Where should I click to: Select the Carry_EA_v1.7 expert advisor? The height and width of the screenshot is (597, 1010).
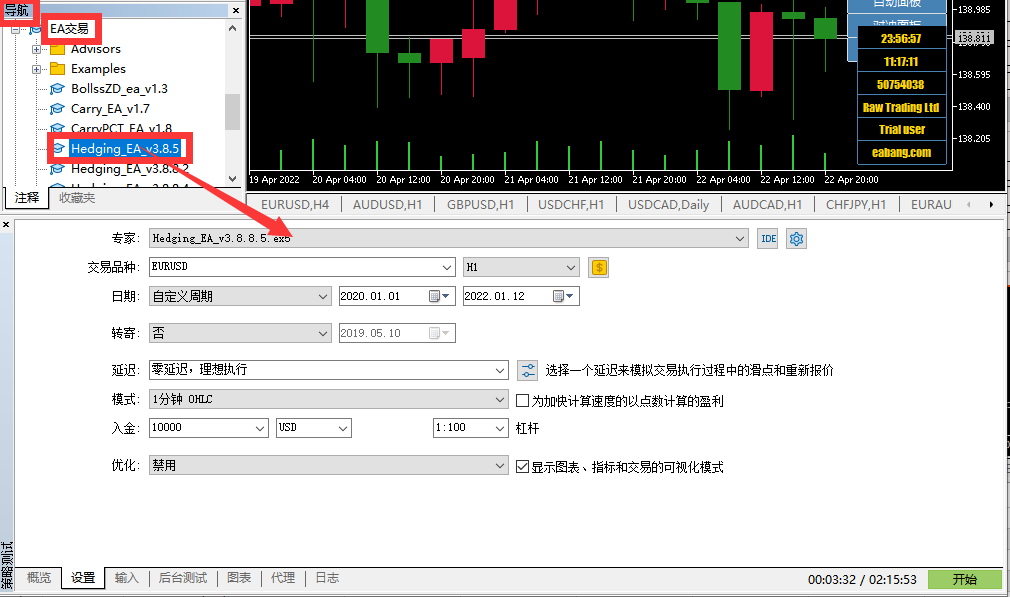[110, 109]
